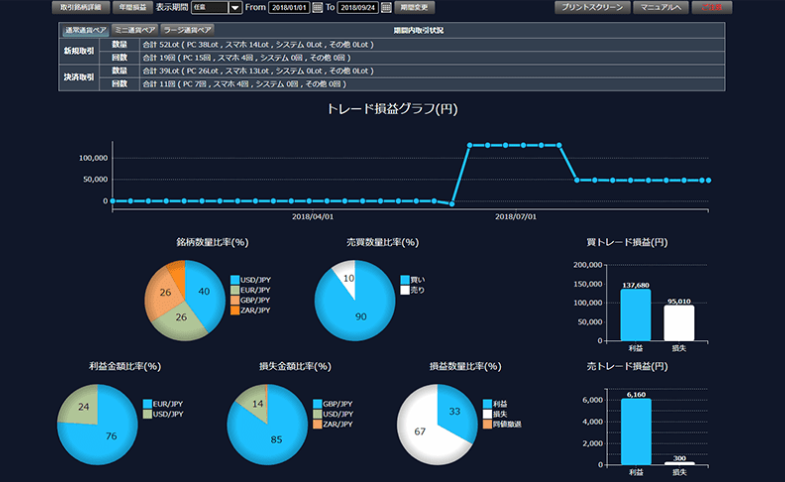The image size is (785, 482).
Task: Click the 売トレード損益(円) chart title
Action: (x=627, y=366)
